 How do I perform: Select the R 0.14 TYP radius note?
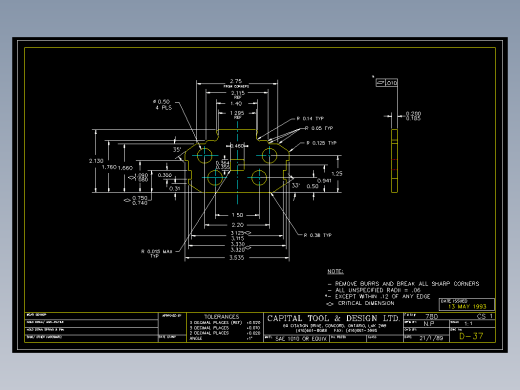tap(310, 118)
